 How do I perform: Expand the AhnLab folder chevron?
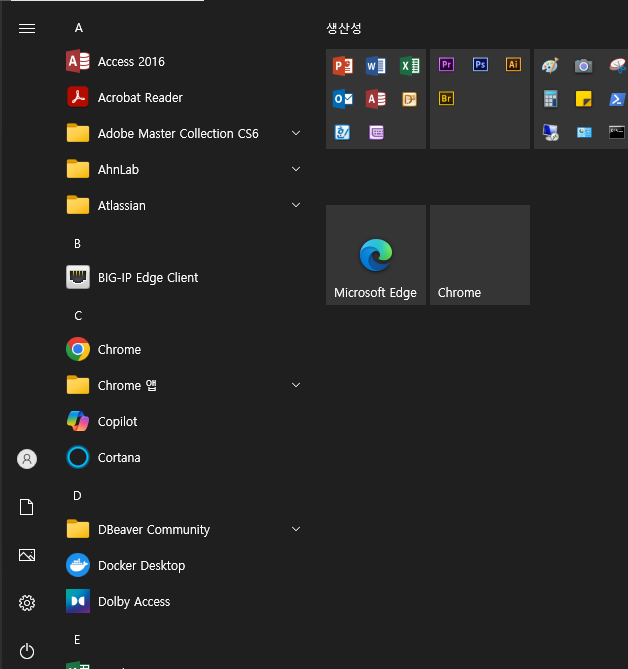pos(296,169)
